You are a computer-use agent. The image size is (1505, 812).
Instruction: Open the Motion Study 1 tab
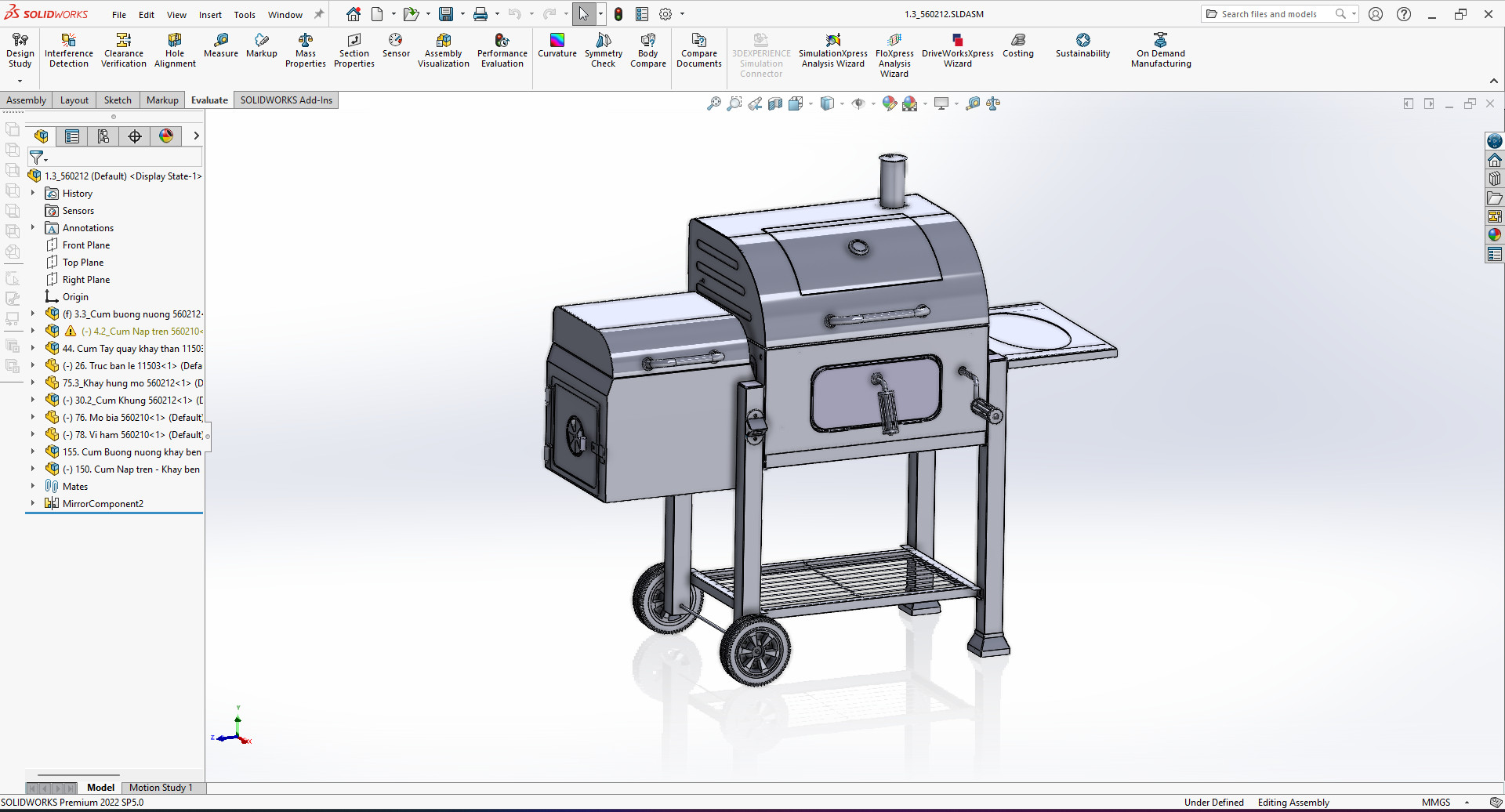pyautogui.click(x=161, y=788)
